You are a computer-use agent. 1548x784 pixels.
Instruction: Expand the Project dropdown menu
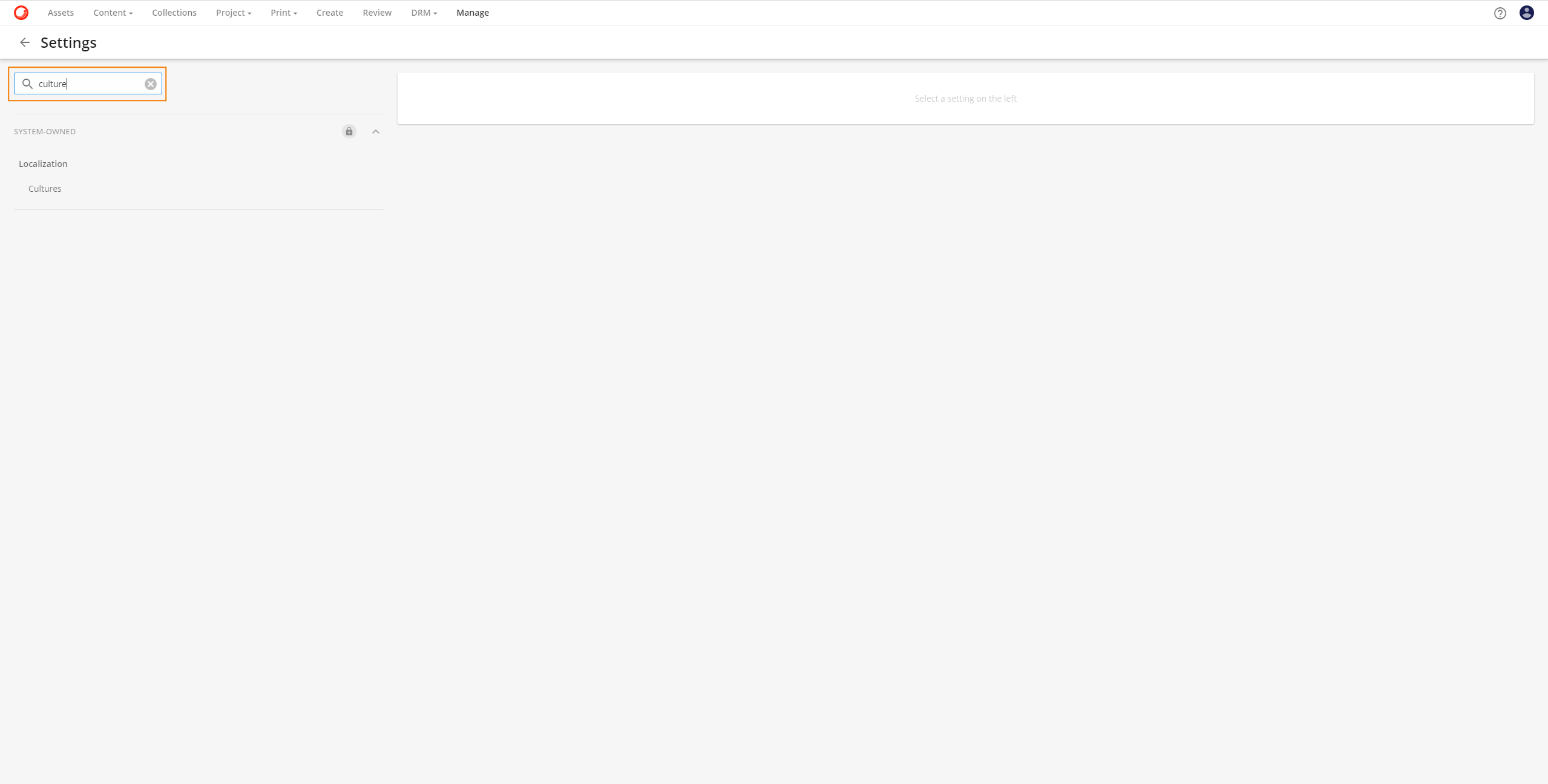pyautogui.click(x=233, y=13)
